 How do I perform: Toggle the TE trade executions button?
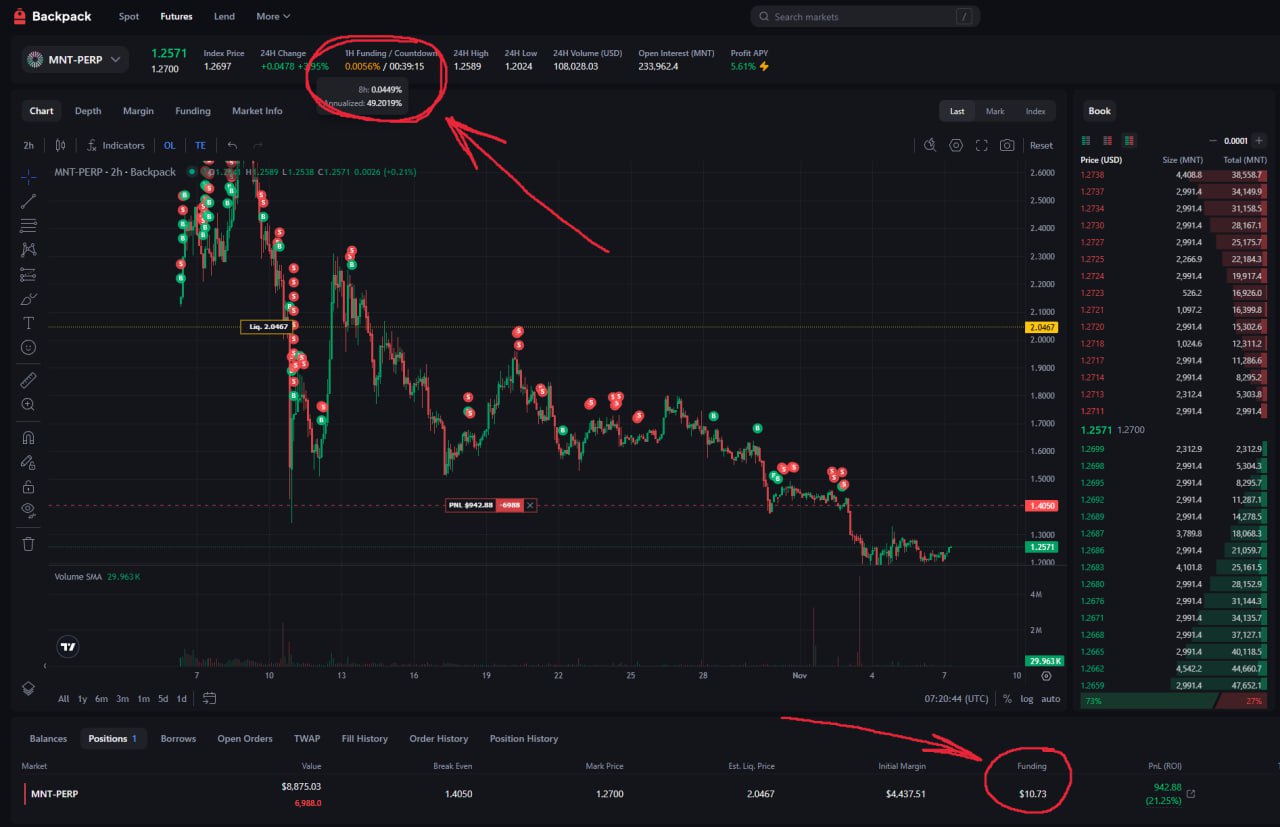tap(200, 145)
